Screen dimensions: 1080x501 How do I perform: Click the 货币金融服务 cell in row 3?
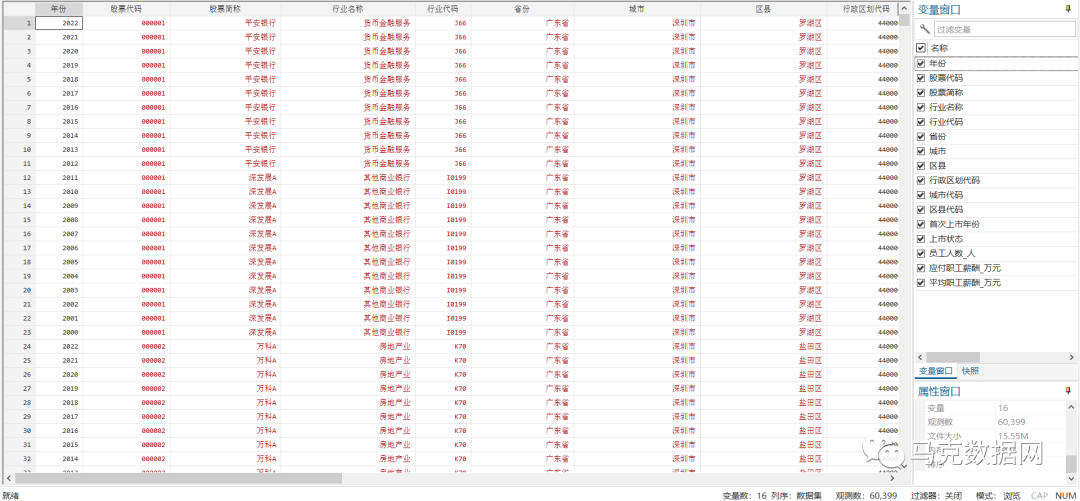tap(348, 51)
